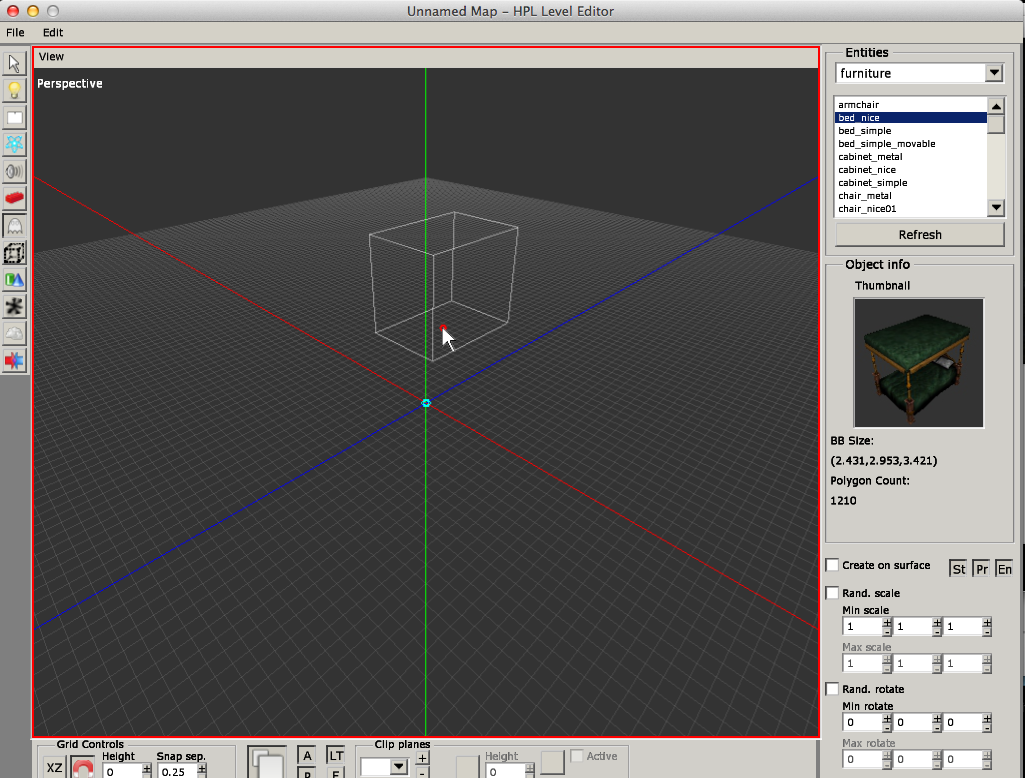Select cabinet_metal in entity list
This screenshot has width=1025, height=778.
870,157
